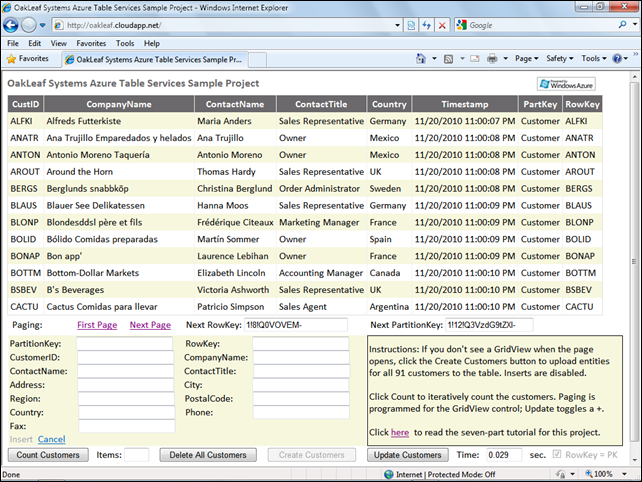Viewport: 642px width, 482px height.
Task: Open the Tools menu in menu bar
Action: (125, 43)
